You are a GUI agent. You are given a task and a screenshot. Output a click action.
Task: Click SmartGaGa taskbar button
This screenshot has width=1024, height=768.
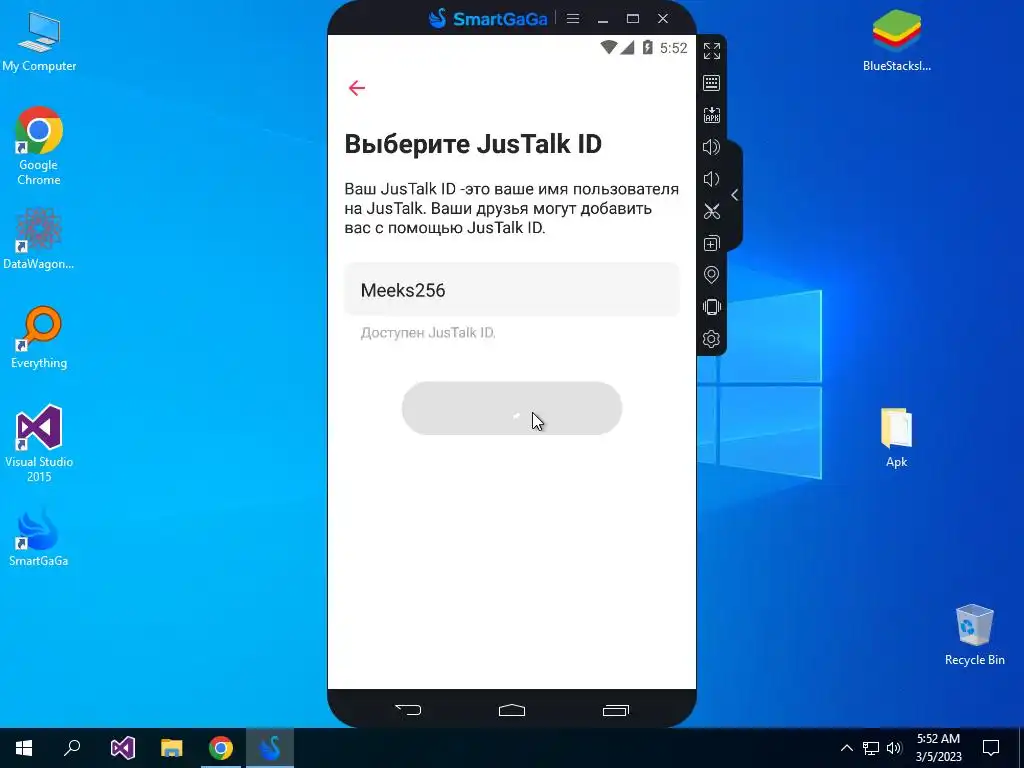tap(270, 748)
